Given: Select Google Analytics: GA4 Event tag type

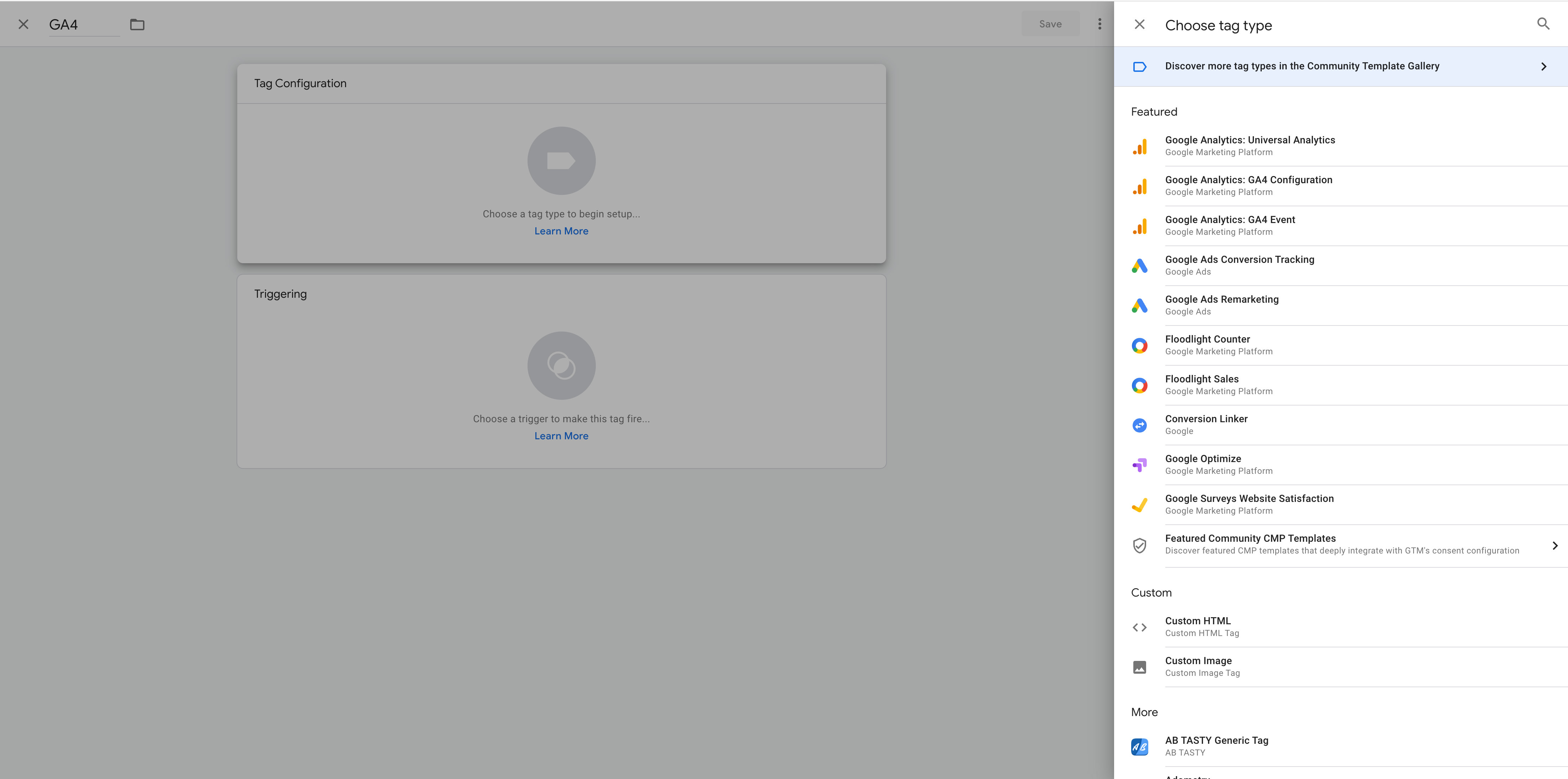Looking at the screenshot, I should (x=1341, y=226).
